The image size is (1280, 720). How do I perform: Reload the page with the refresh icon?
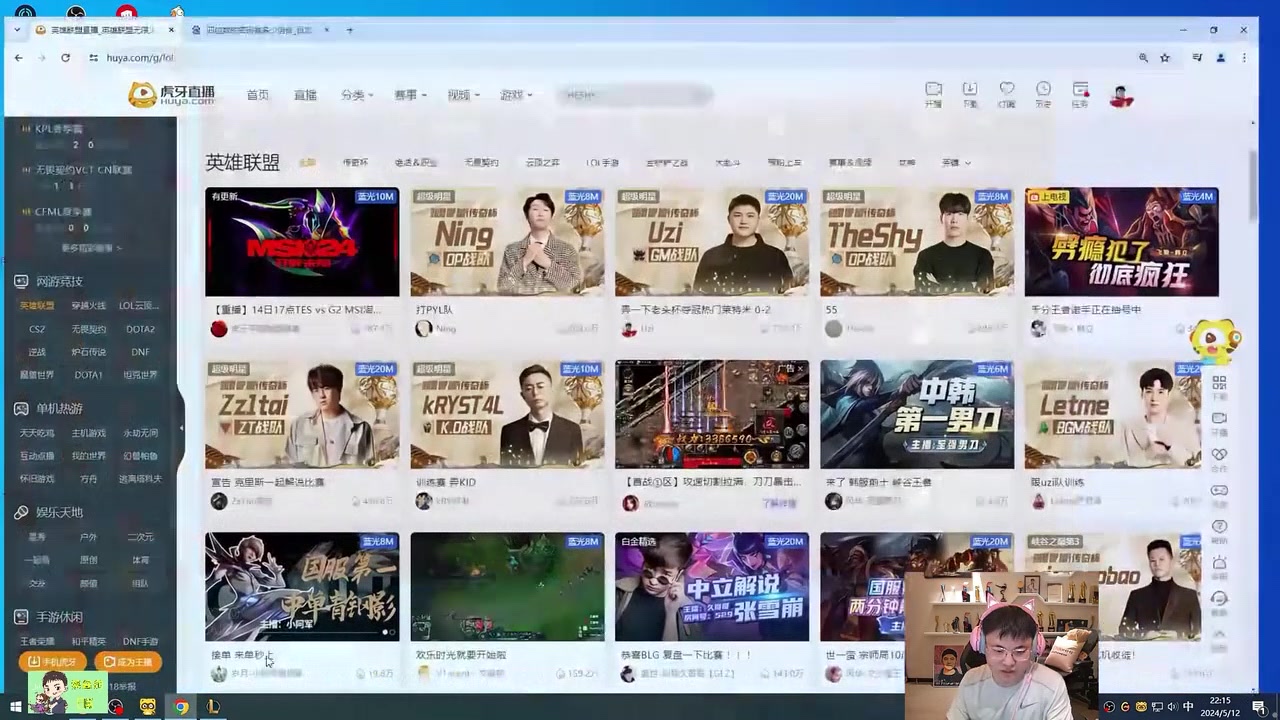coord(65,58)
